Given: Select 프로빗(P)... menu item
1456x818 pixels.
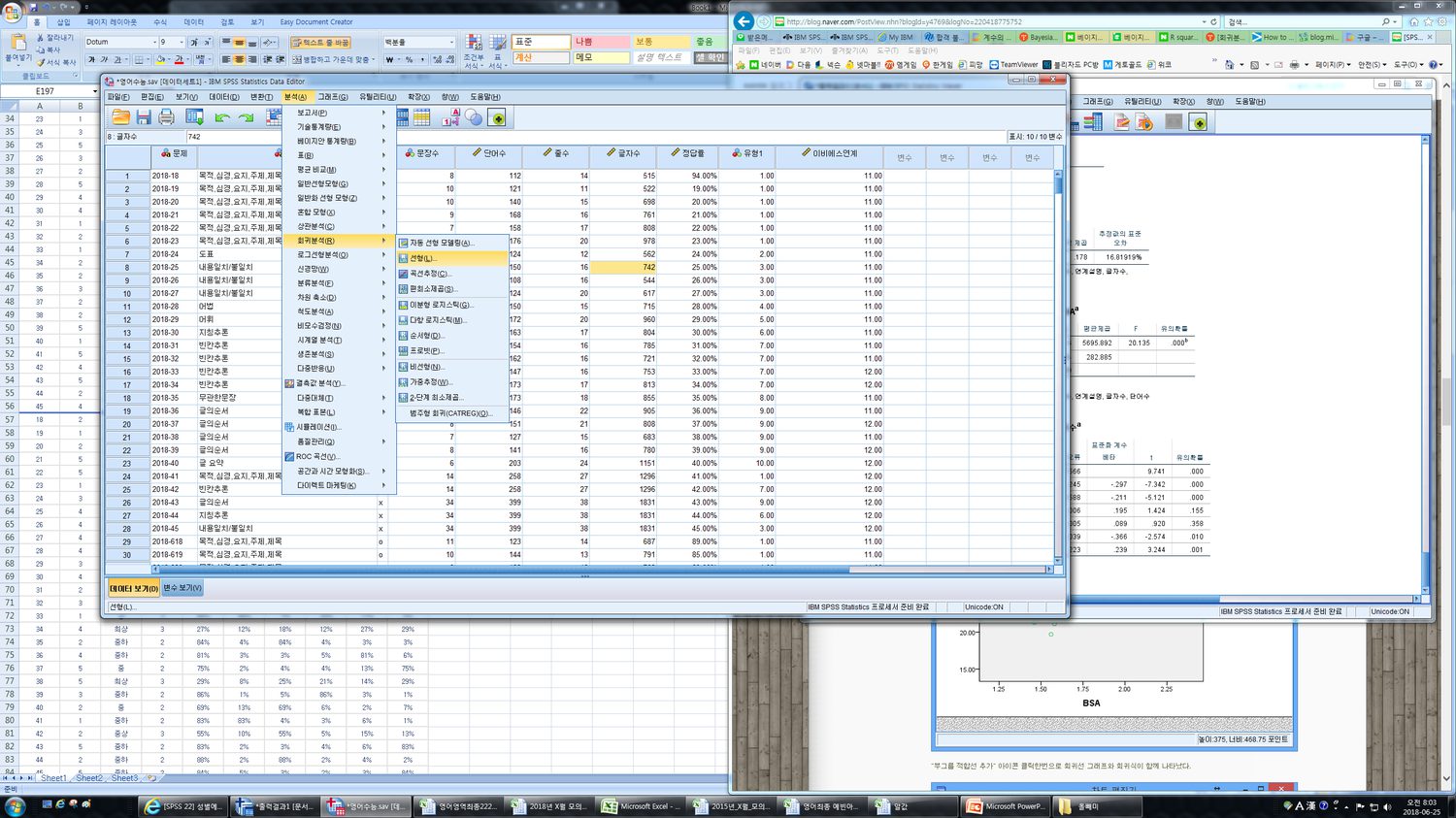Looking at the screenshot, I should click(x=452, y=351).
